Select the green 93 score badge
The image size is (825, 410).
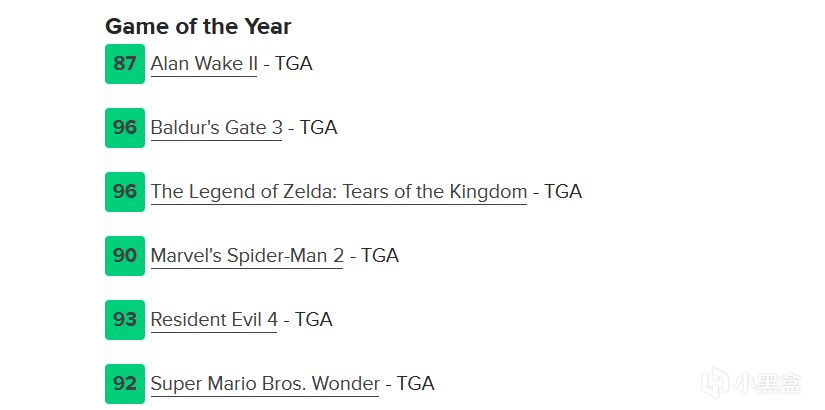tap(125, 320)
